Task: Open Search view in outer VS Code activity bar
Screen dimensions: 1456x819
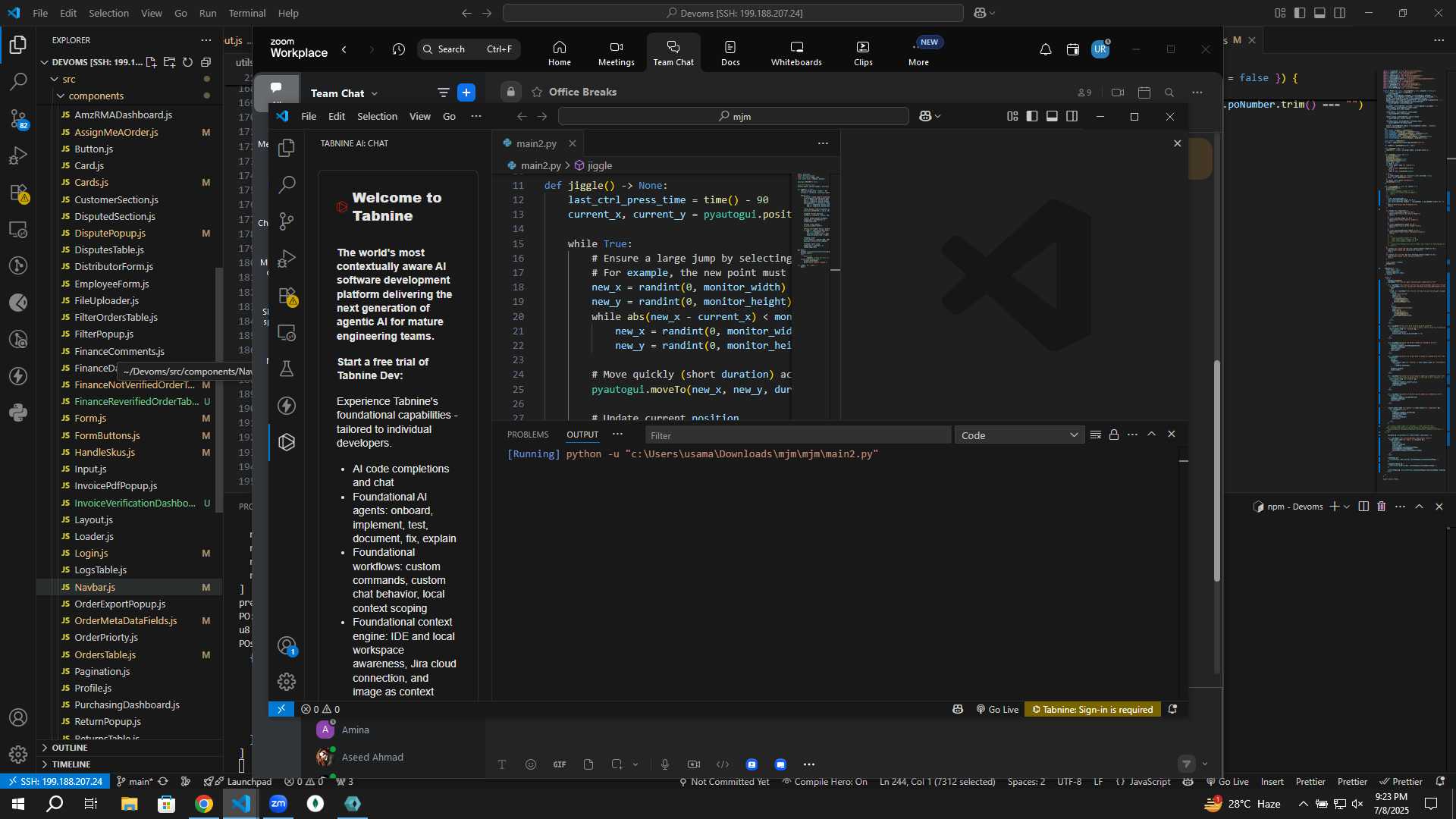Action: [18, 81]
